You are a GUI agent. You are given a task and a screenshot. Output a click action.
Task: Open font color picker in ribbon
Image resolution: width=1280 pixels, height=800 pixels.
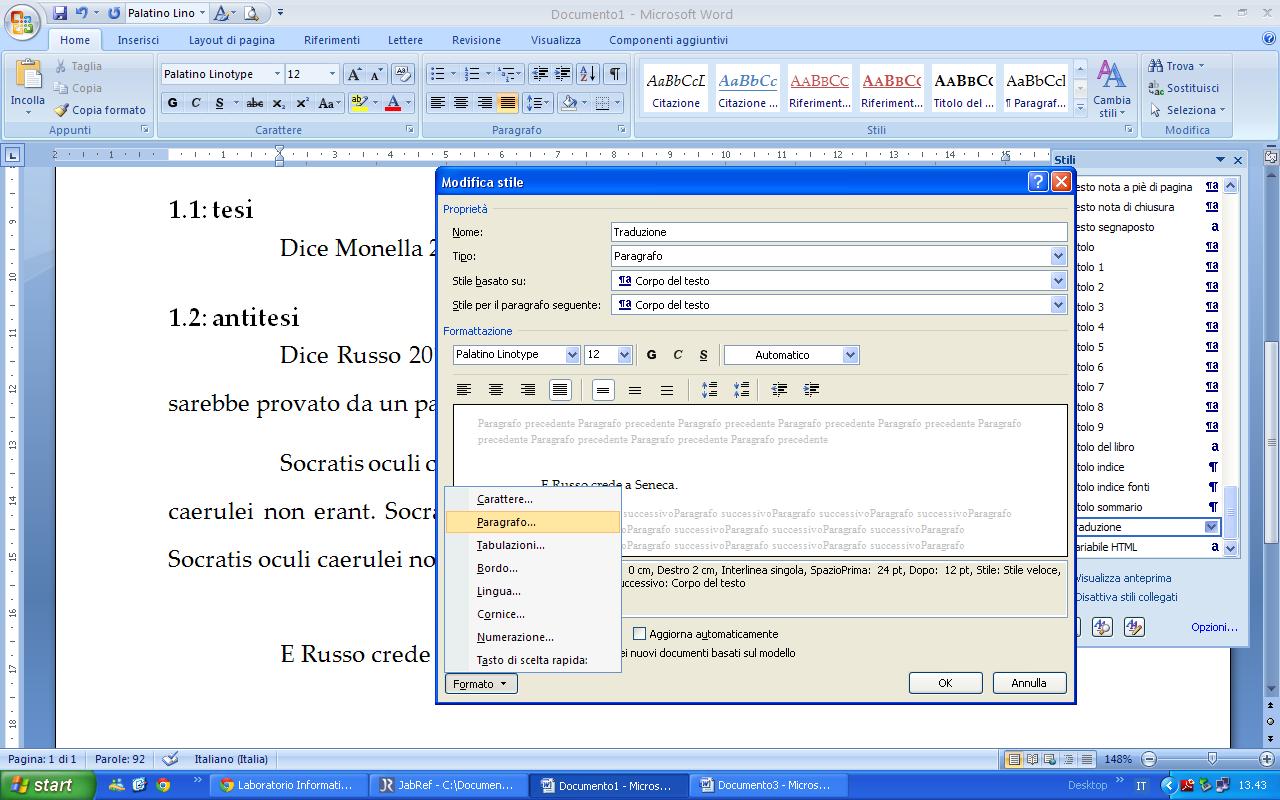pos(409,103)
